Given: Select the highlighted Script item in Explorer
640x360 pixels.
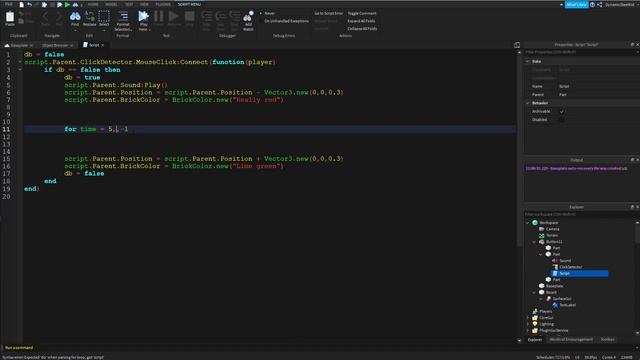Looking at the screenshot, I should point(579,273).
